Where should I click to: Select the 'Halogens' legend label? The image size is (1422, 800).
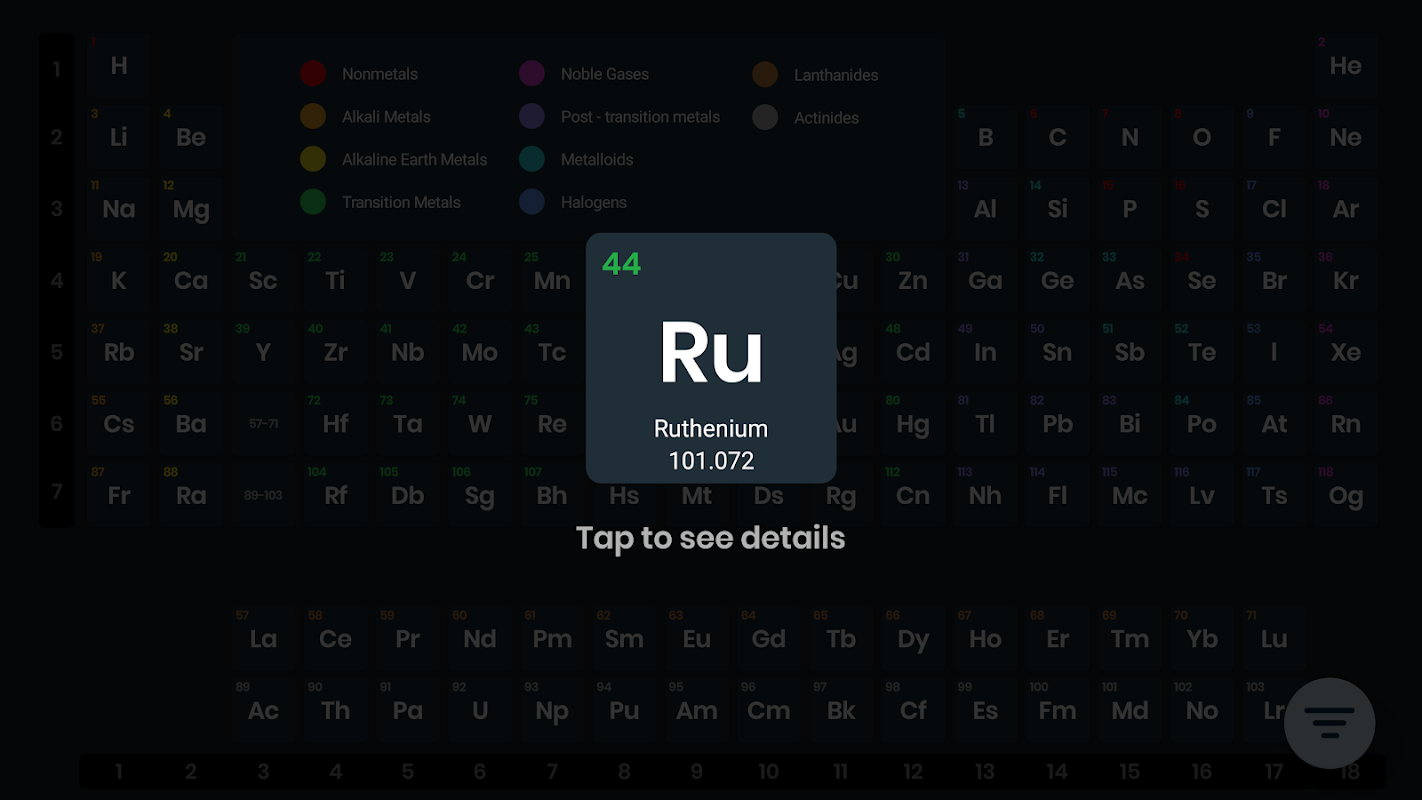click(x=594, y=202)
